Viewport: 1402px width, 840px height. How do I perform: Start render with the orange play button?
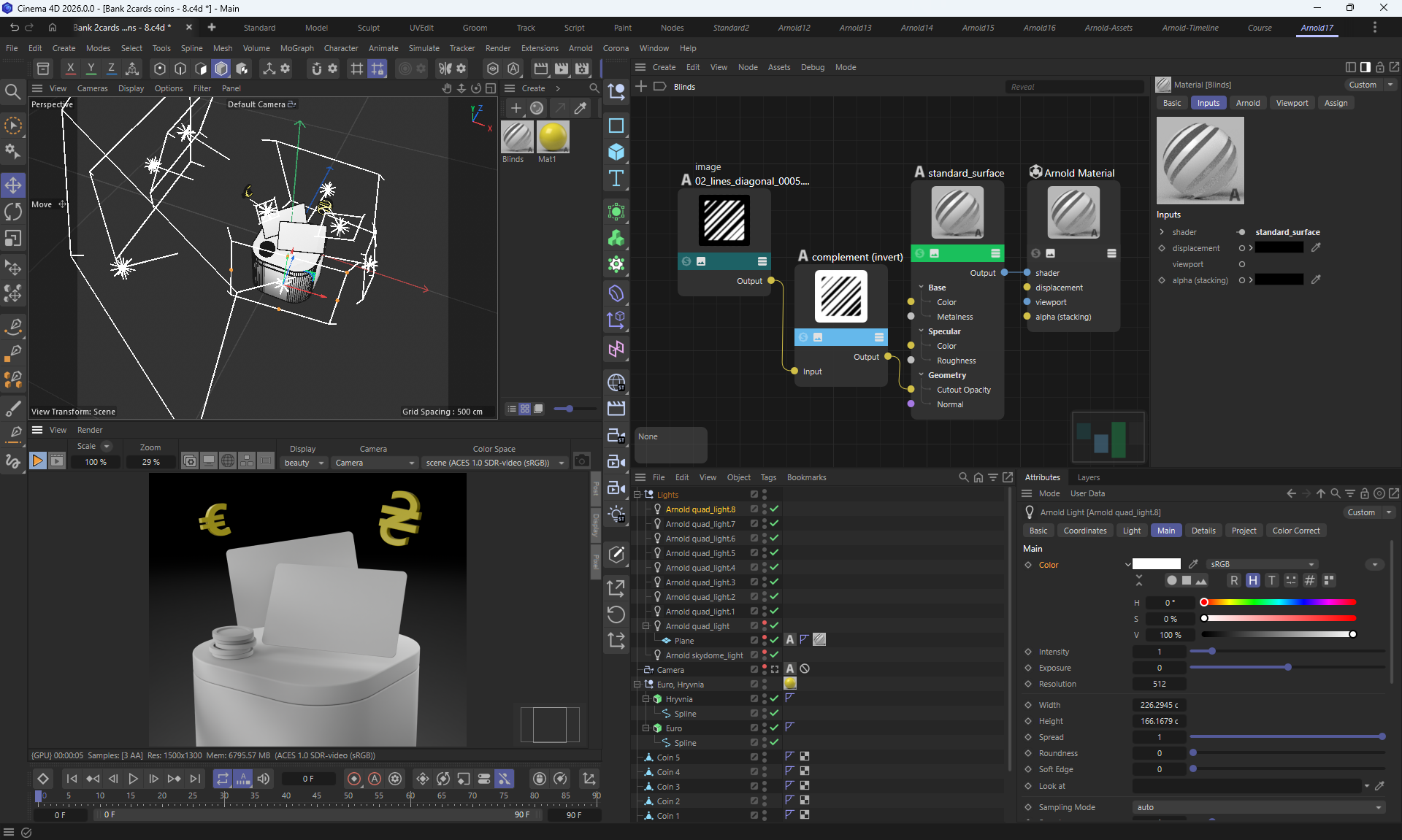coord(38,461)
